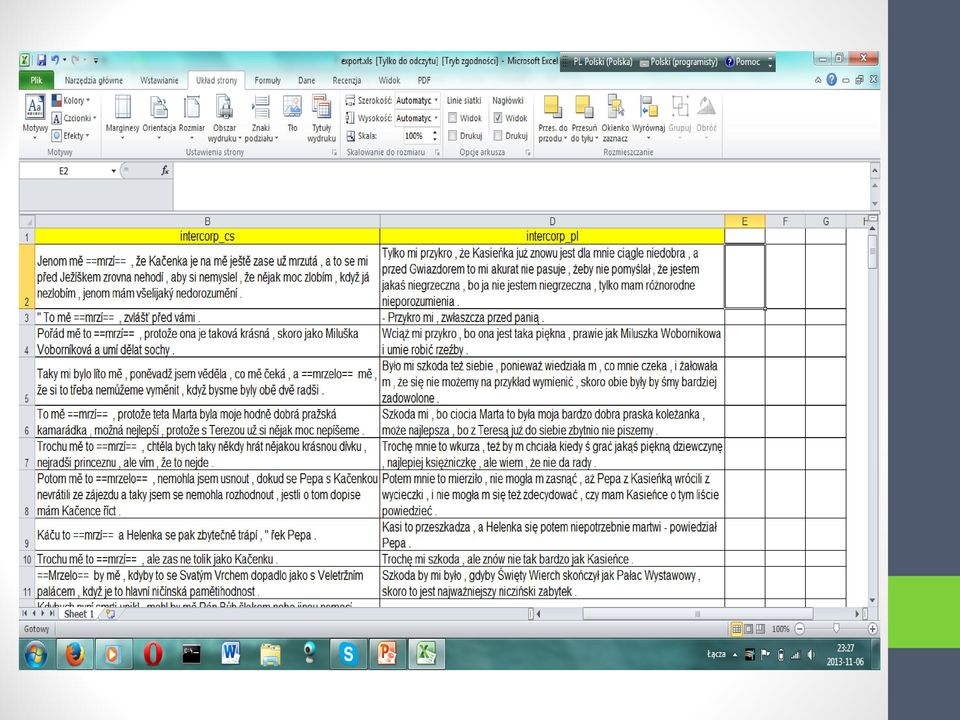Click the horizontal scrollbar of the sheet
The height and width of the screenshot is (720, 960).
[x=697, y=613]
